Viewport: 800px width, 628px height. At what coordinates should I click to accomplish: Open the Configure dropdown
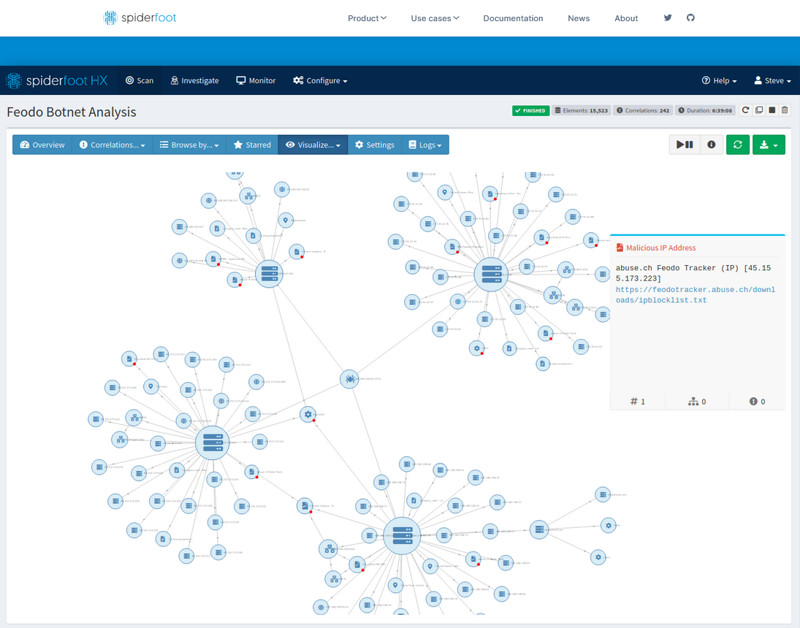pyautogui.click(x=320, y=81)
